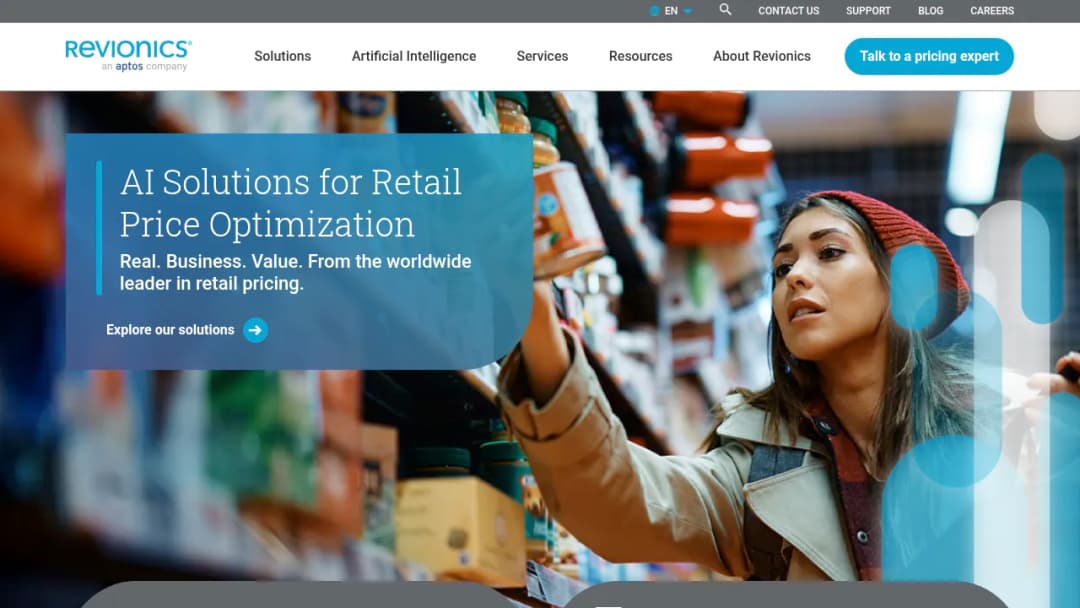Open the Blog link
The image size is (1080, 608).
click(x=931, y=11)
